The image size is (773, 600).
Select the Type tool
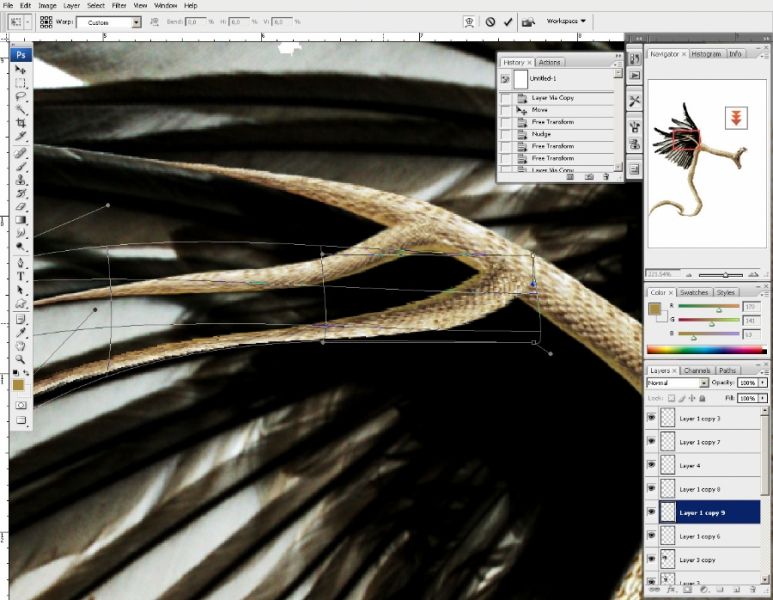[x=20, y=277]
